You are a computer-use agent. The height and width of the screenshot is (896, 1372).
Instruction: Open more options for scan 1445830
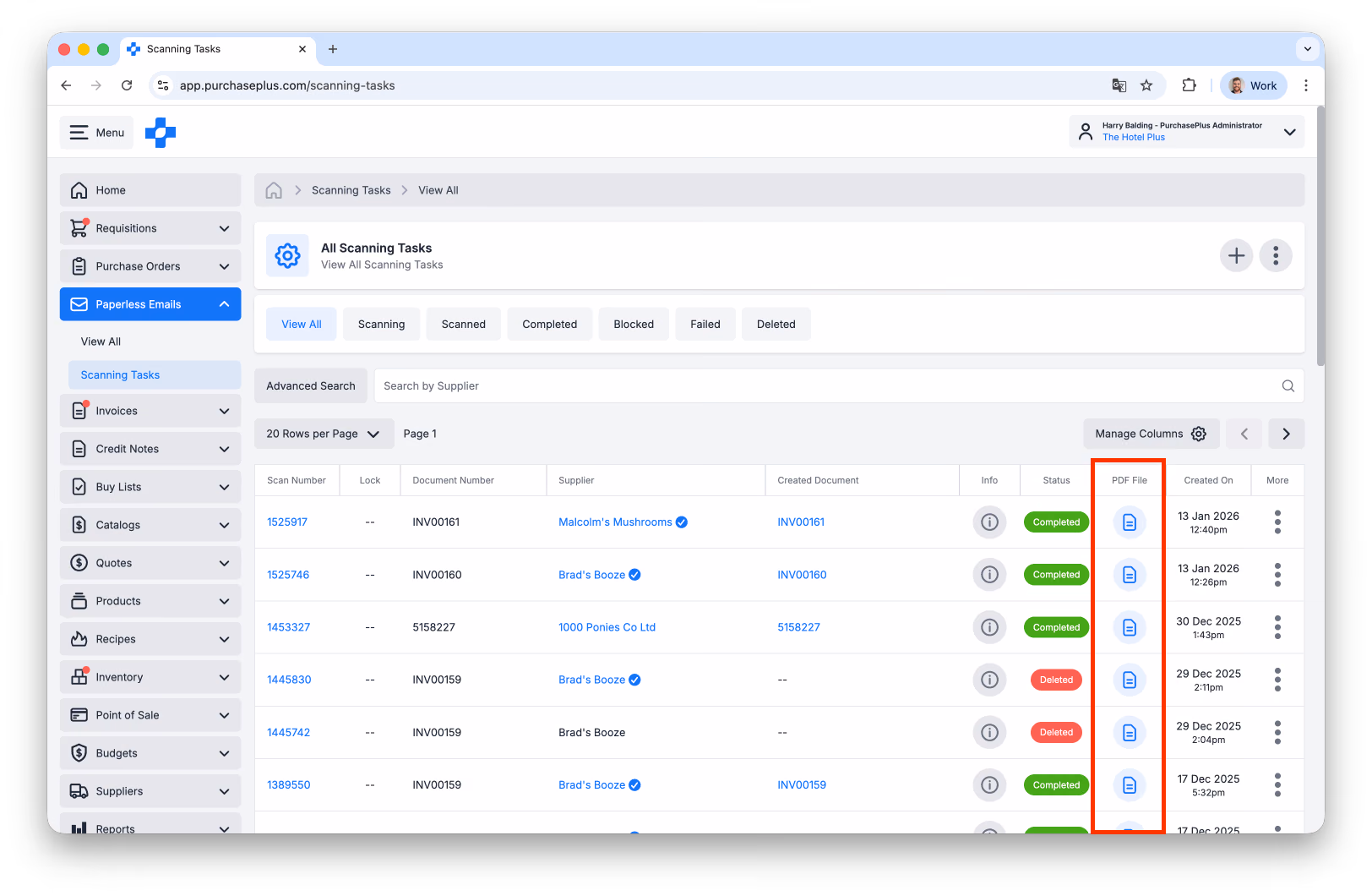point(1277,680)
